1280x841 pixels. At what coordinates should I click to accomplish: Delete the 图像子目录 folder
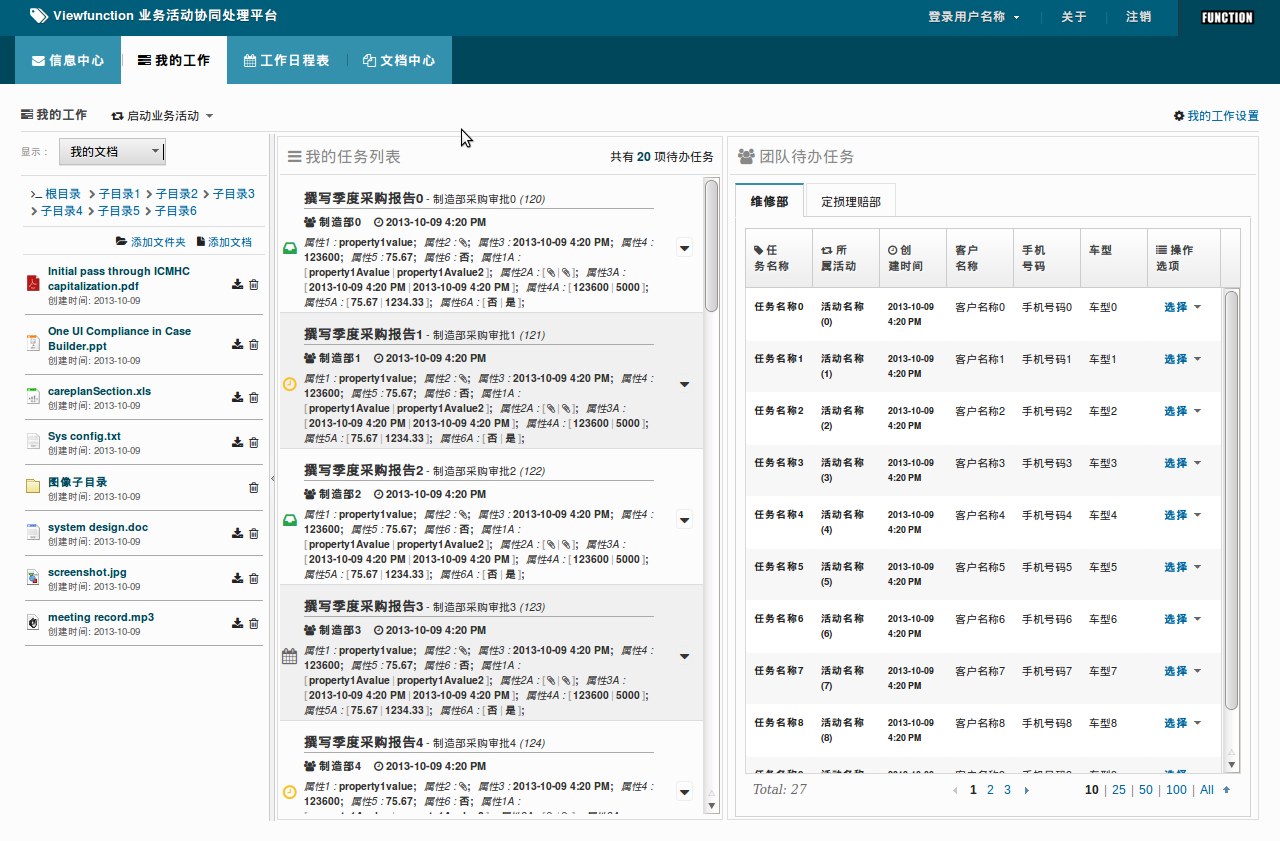(253, 488)
